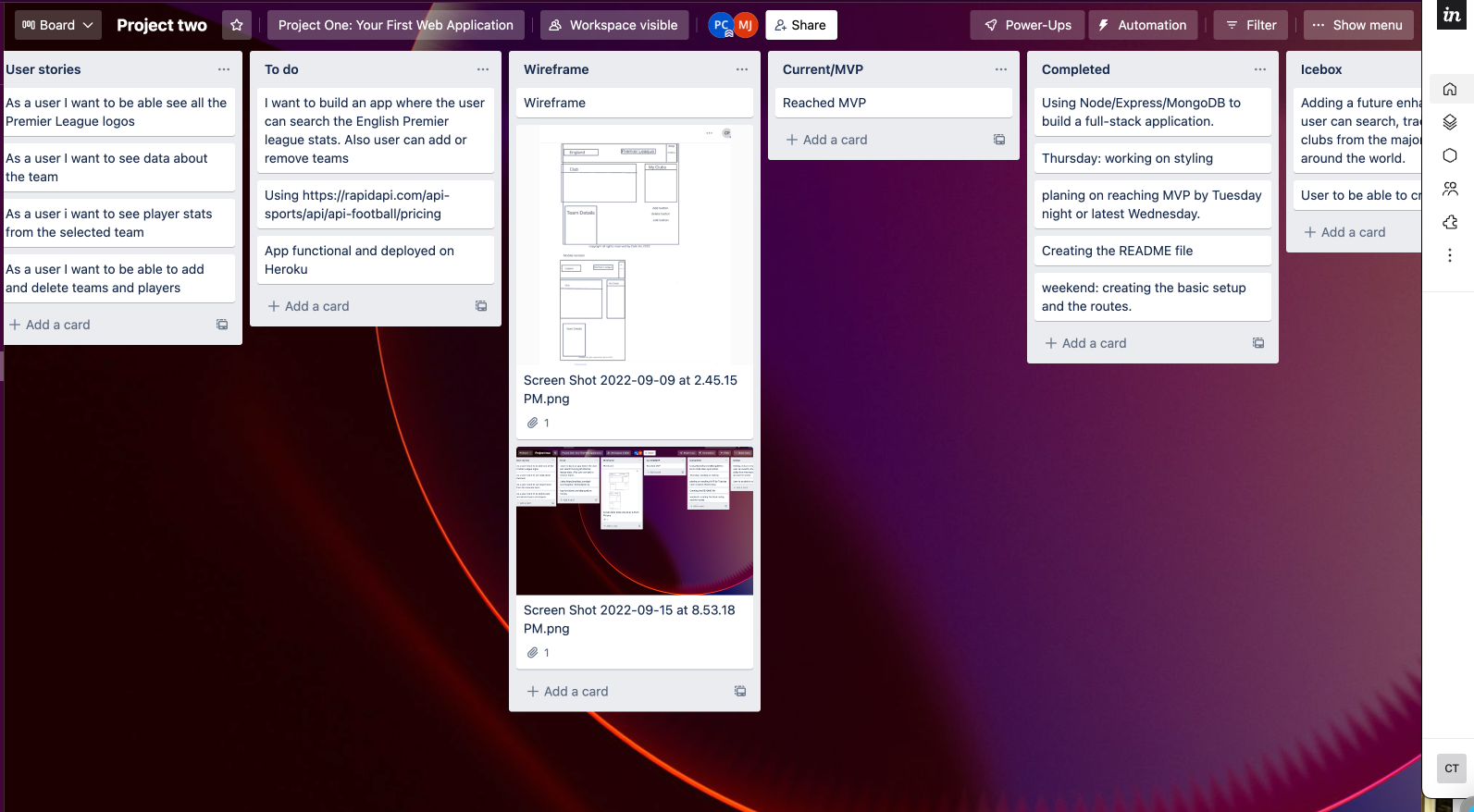Image resolution: width=1474 pixels, height=812 pixels.
Task: Create card from template in Current/MVP
Action: [999, 140]
